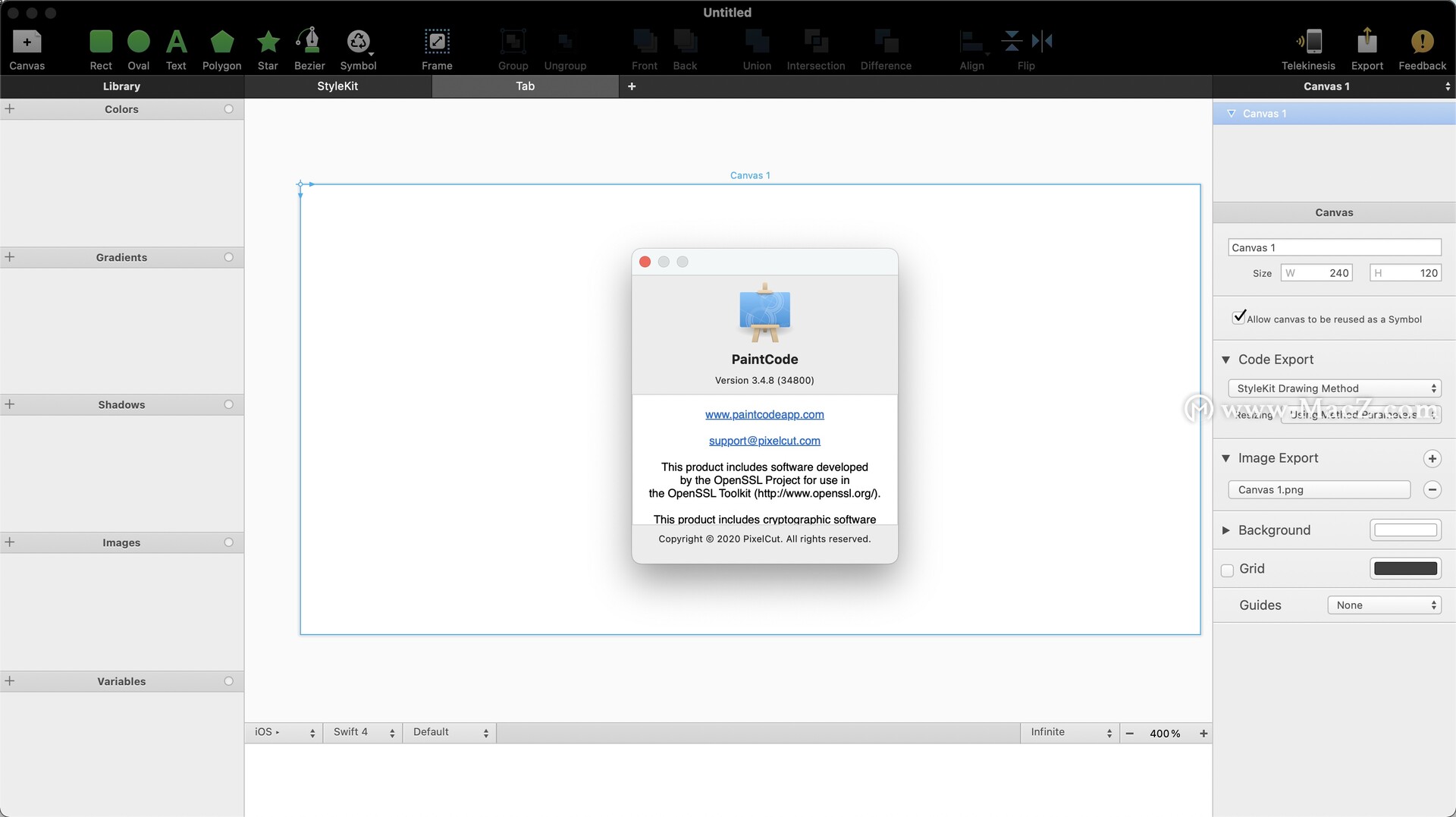Add a new Canvas from the toolbar
The width and height of the screenshot is (1456, 817).
click(27, 49)
